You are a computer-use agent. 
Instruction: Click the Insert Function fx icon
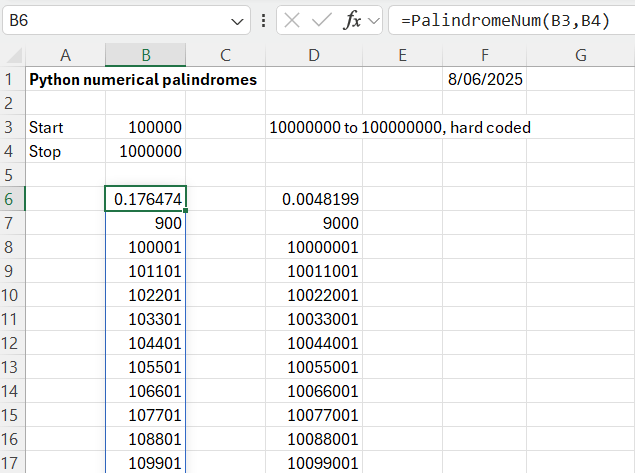(x=352, y=20)
